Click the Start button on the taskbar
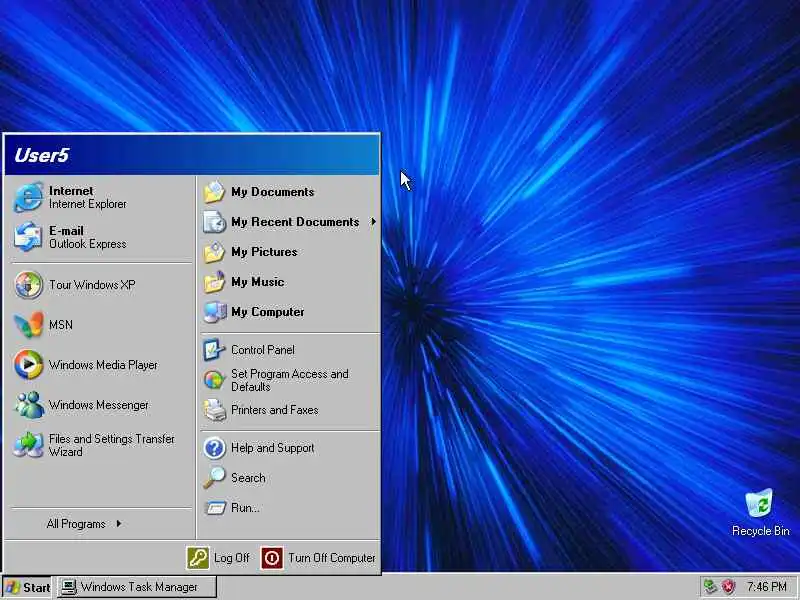The width and height of the screenshot is (800, 600). pyautogui.click(x=28, y=587)
